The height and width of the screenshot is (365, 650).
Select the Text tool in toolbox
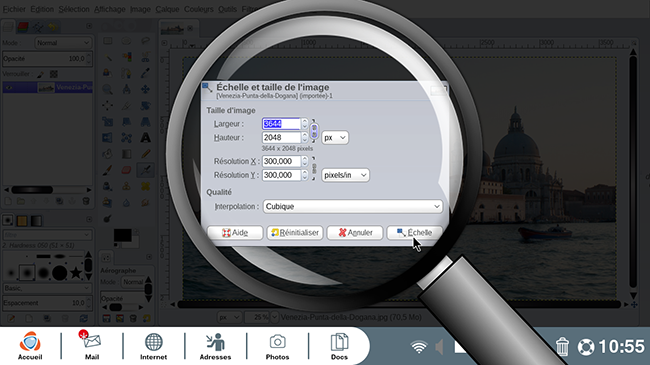[145, 137]
